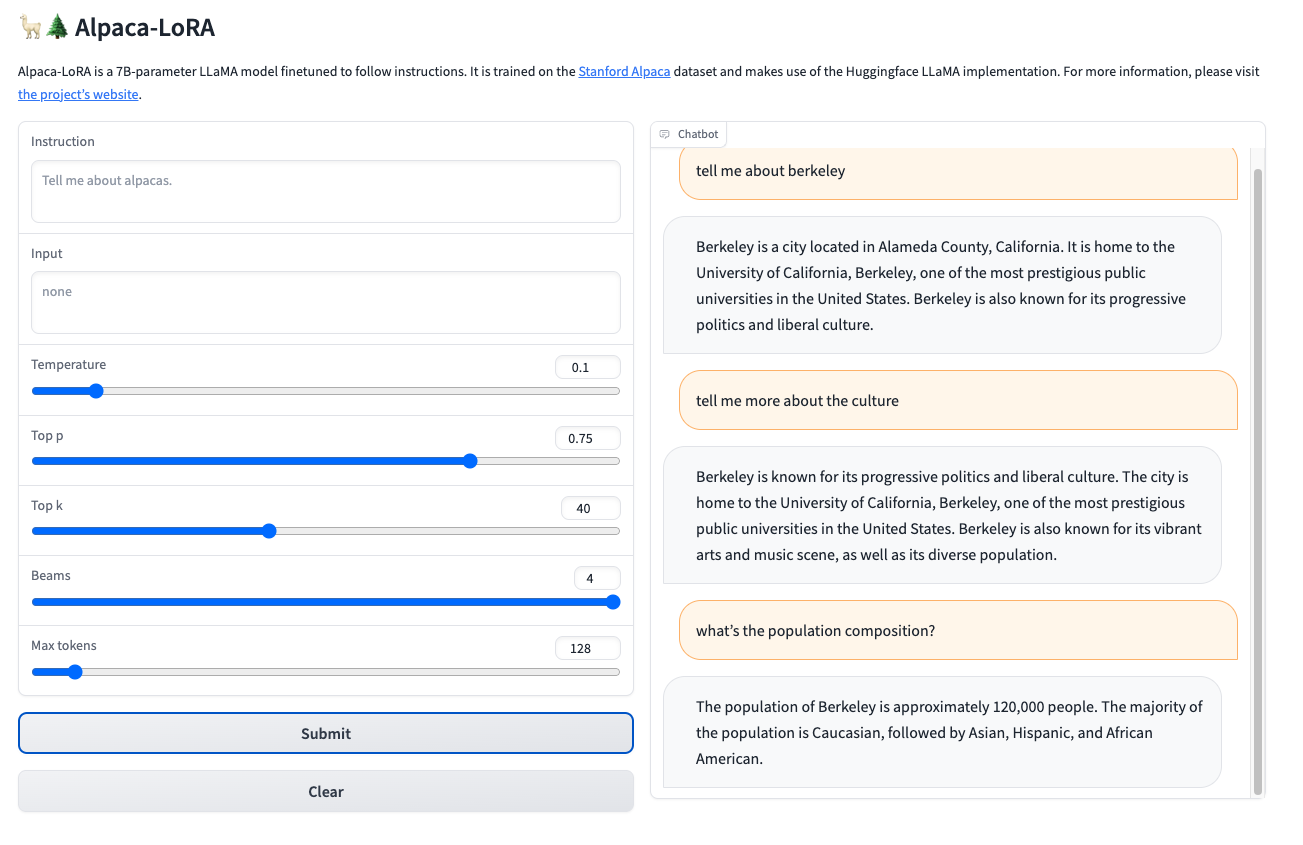Click the Beams value field showing 4
The width and height of the screenshot is (1303, 845).
pos(597,578)
